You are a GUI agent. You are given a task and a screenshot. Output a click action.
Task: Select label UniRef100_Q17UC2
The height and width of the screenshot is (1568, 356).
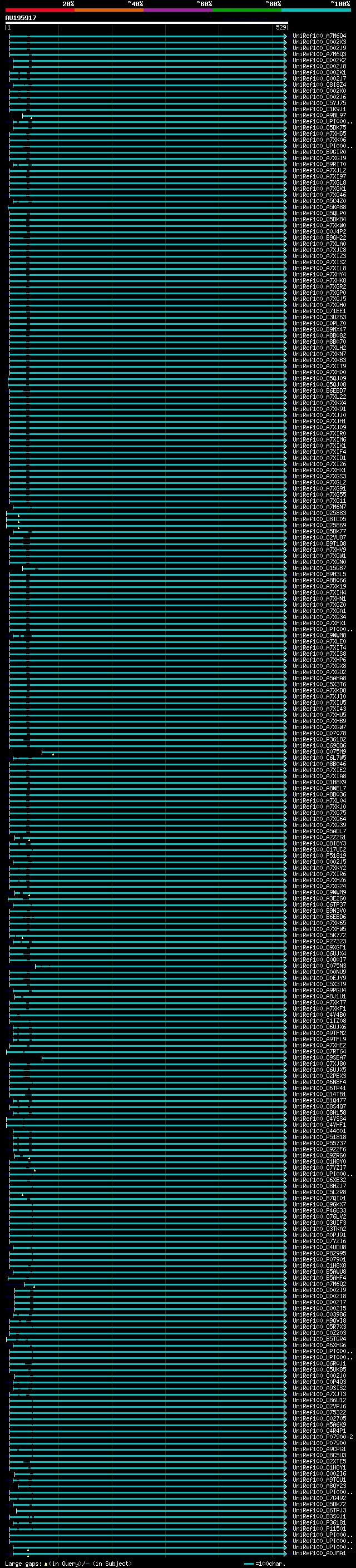[319, 849]
